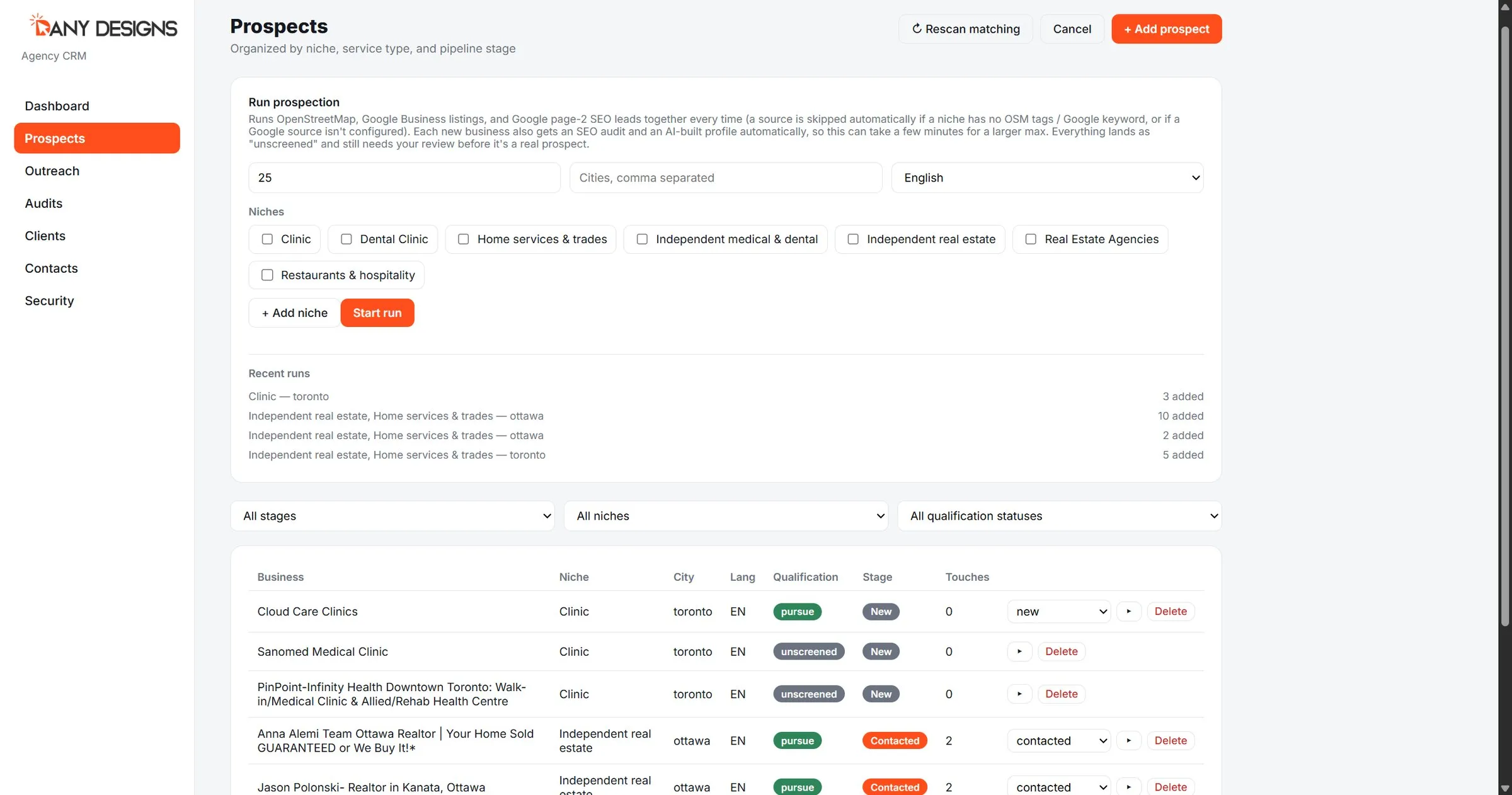
Task: Open stage dropdown for Anna Alemi Team
Action: click(x=1058, y=740)
